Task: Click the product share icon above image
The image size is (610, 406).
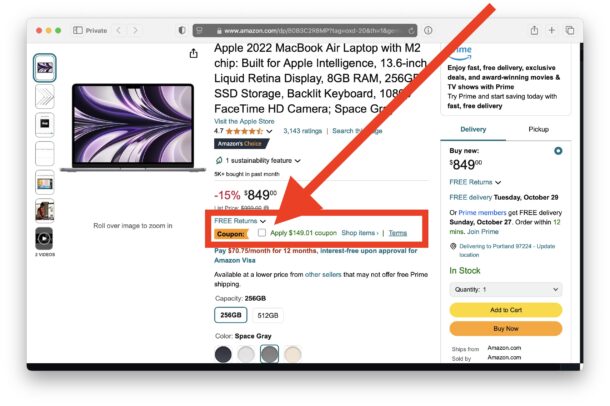Action: point(193,53)
